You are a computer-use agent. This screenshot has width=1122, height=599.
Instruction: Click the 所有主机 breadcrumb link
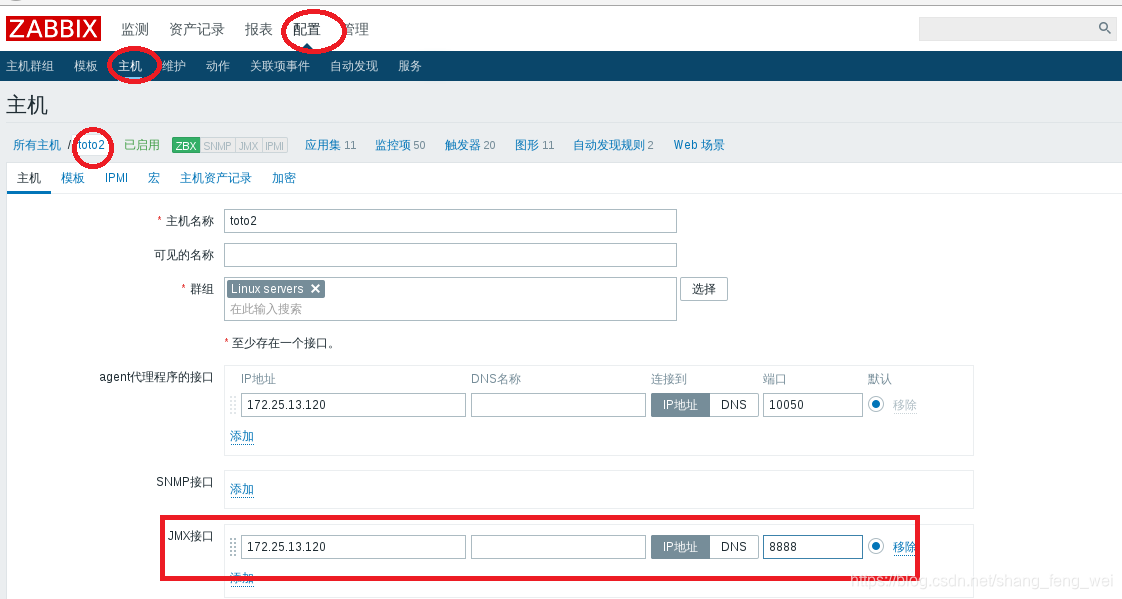[x=37, y=145]
